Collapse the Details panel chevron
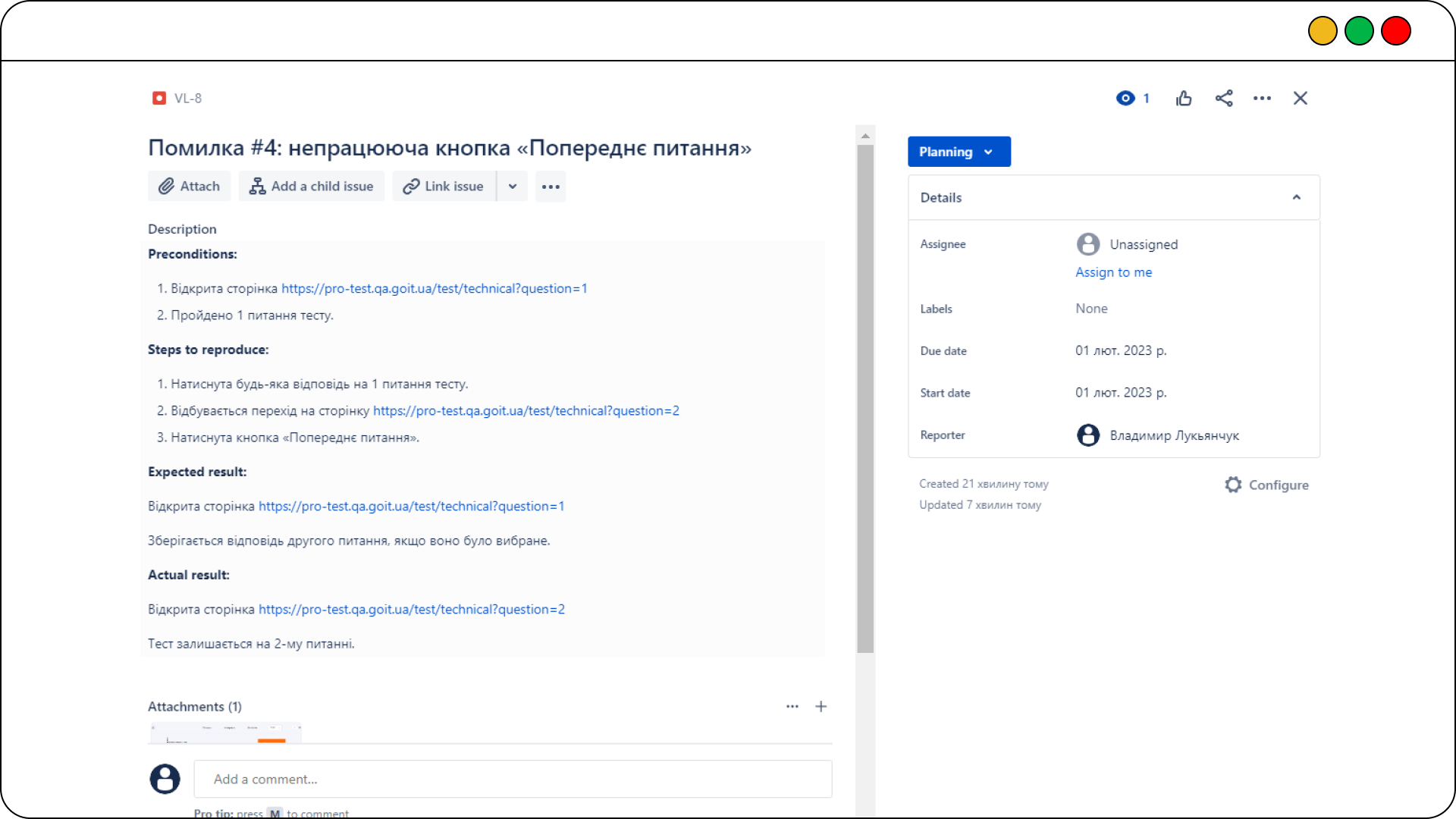The image size is (1456, 819). pos(1297,197)
